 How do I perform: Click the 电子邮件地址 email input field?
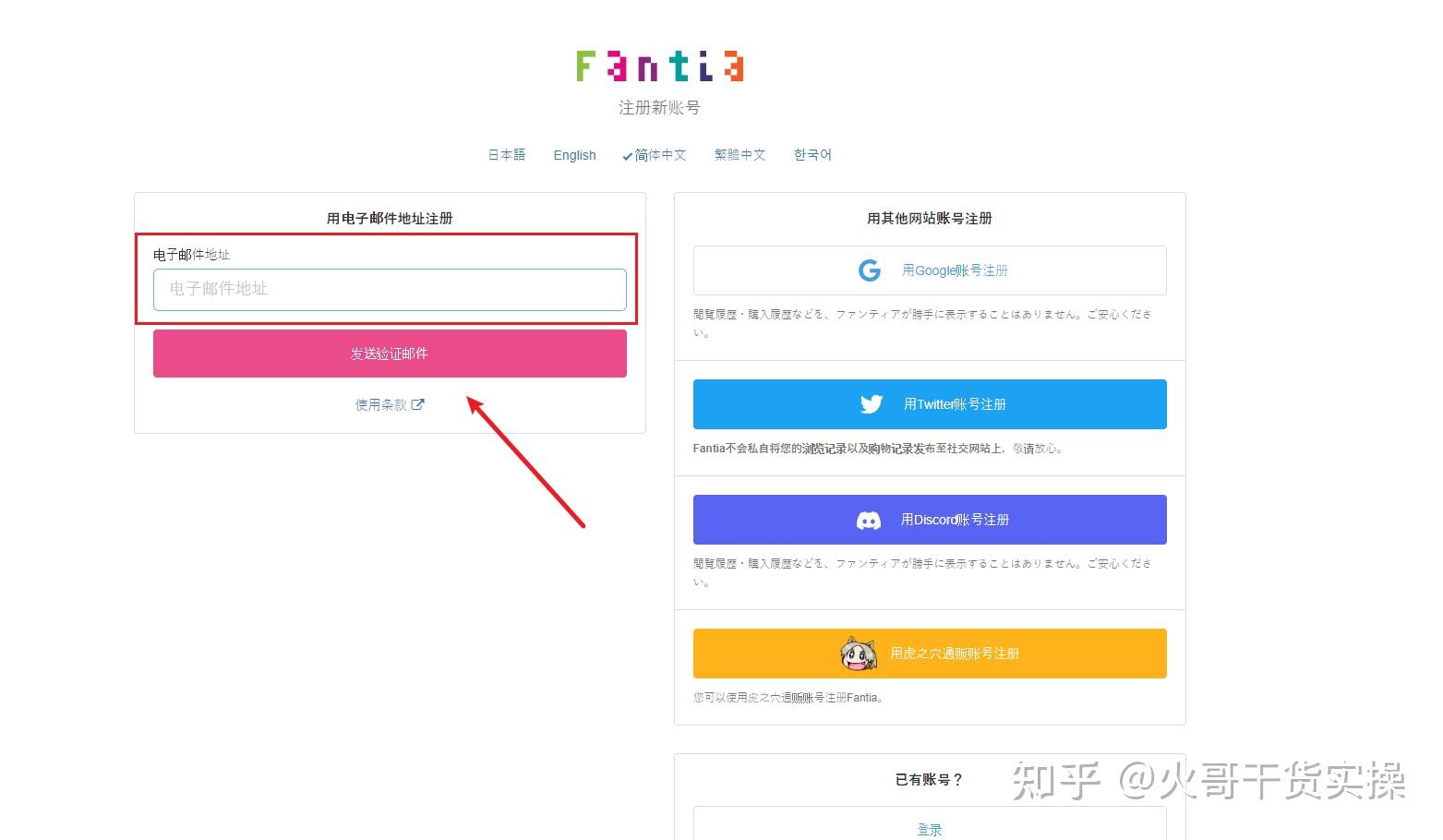tap(390, 289)
